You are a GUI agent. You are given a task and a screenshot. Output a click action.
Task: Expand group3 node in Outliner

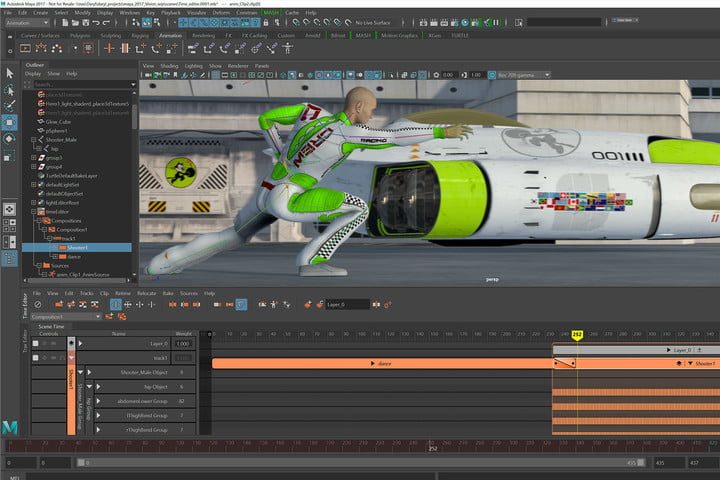pos(34,158)
